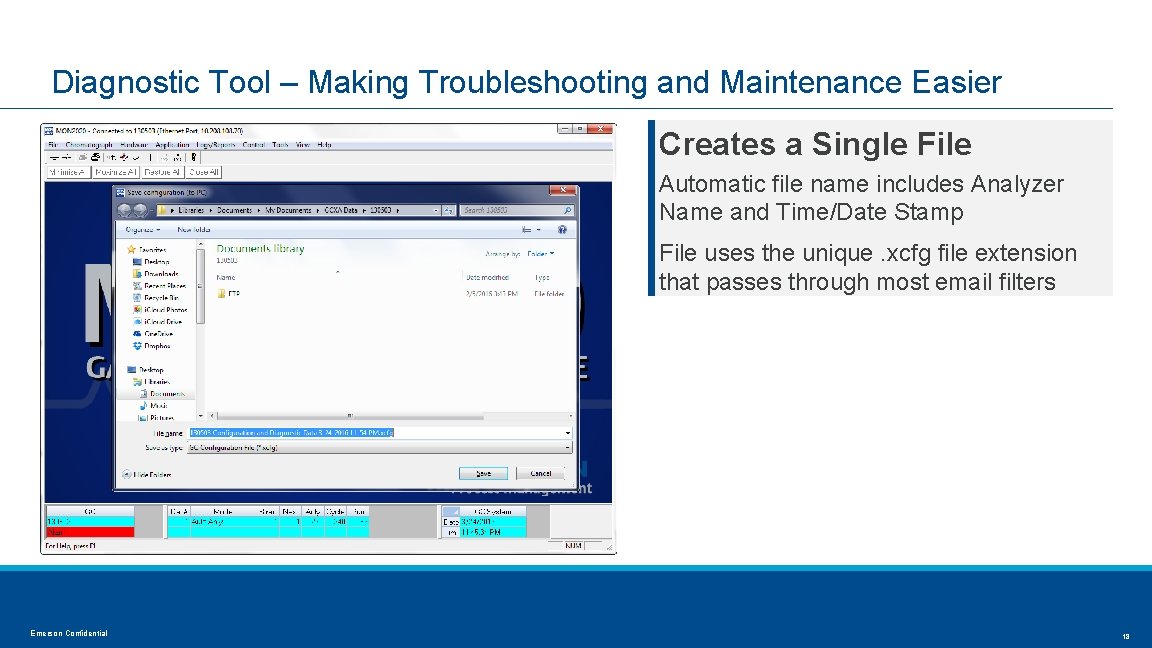Open the Tools menu
This screenshot has width=1152, height=648.
[x=280, y=145]
